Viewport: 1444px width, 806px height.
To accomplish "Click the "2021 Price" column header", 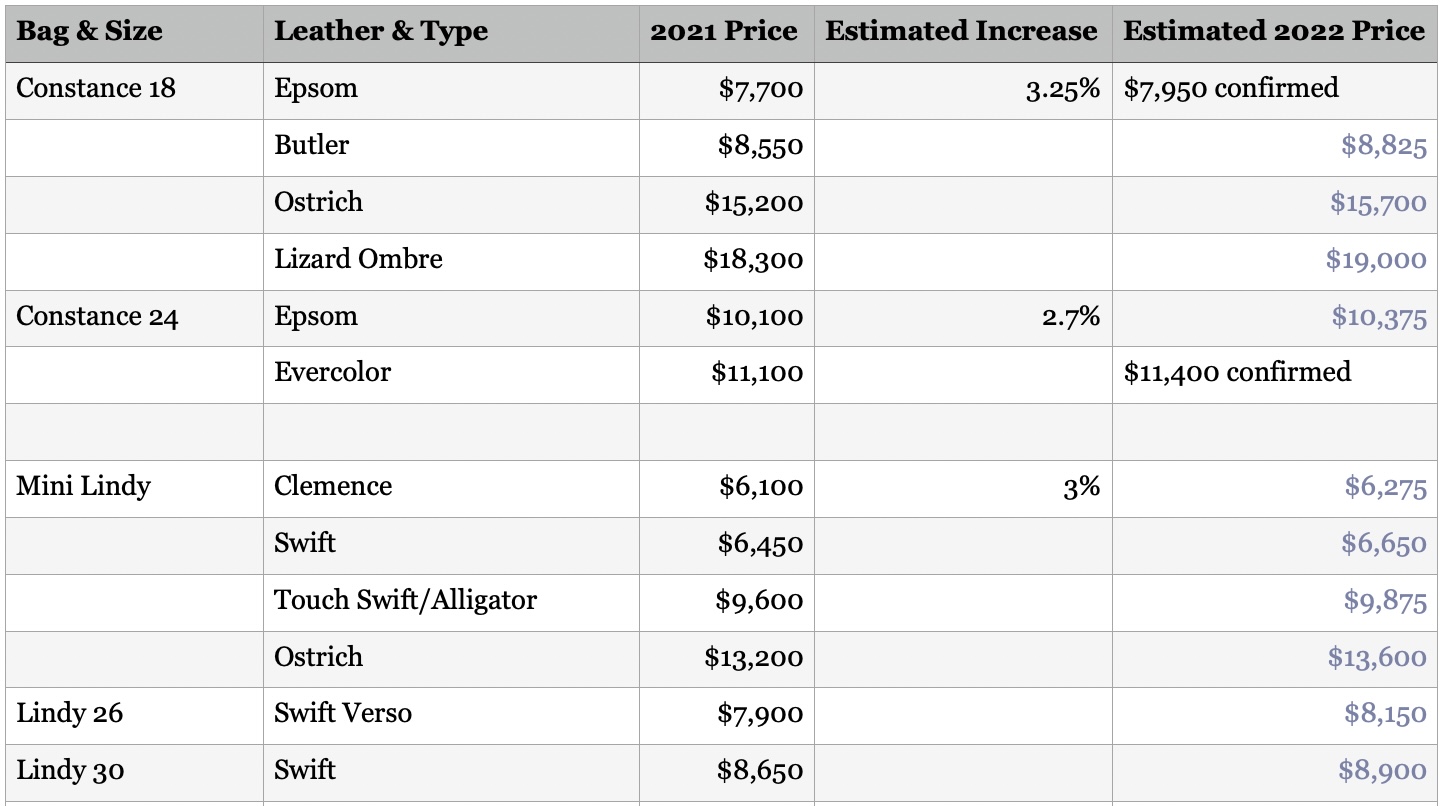I will [724, 31].
